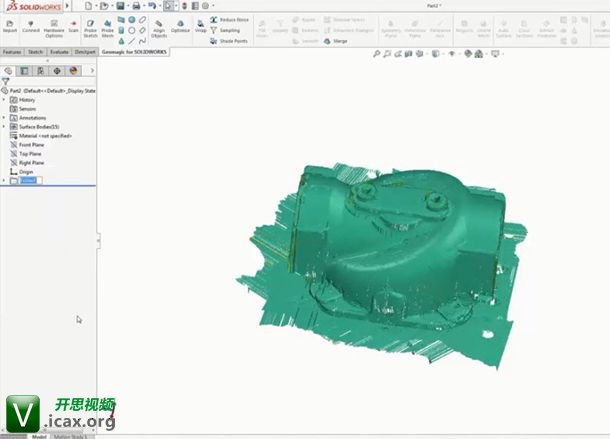Expand the Annotations node

pos(5,118)
